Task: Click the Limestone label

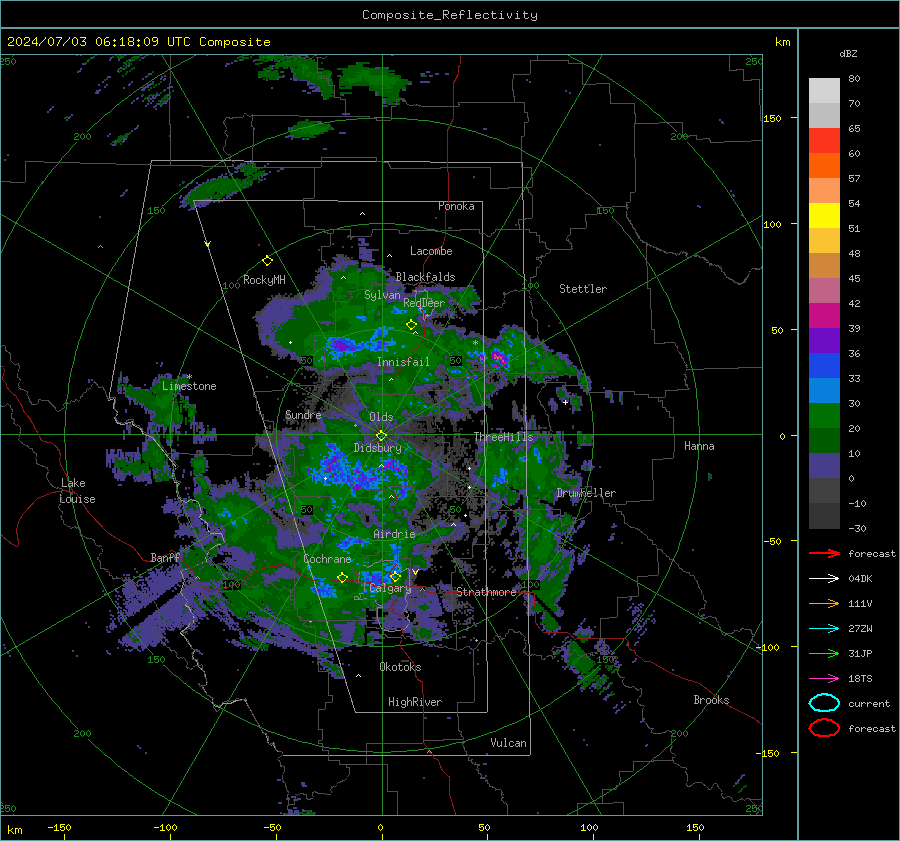Action: 189,386
